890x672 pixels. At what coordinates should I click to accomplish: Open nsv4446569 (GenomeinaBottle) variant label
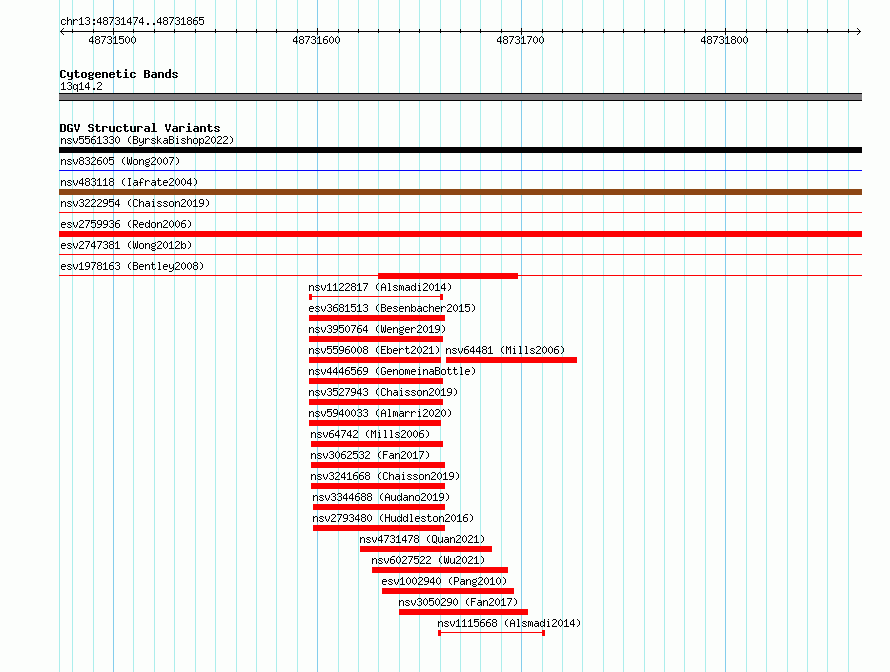pyautogui.click(x=392, y=371)
